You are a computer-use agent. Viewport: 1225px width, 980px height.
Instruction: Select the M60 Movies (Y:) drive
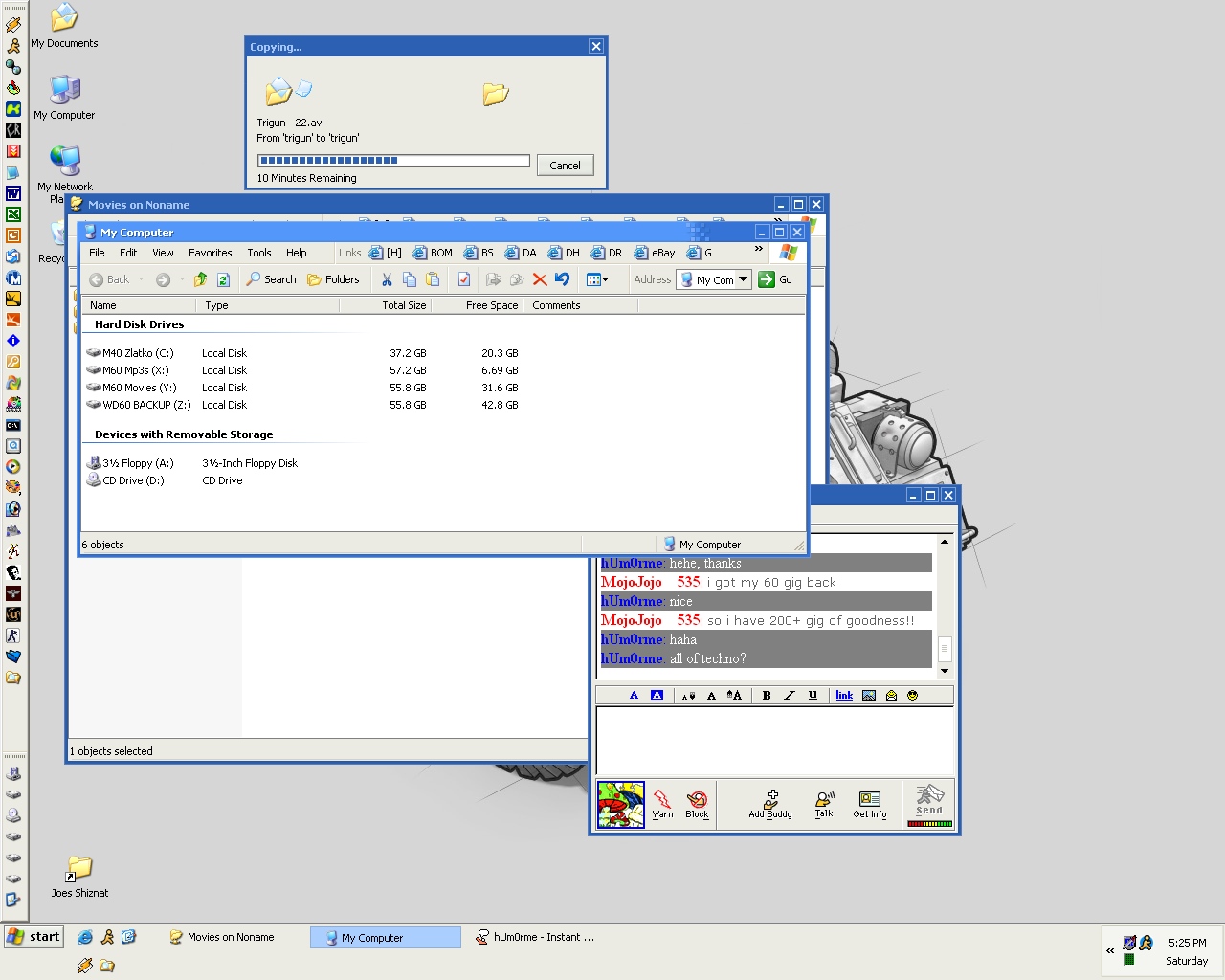[x=139, y=388]
